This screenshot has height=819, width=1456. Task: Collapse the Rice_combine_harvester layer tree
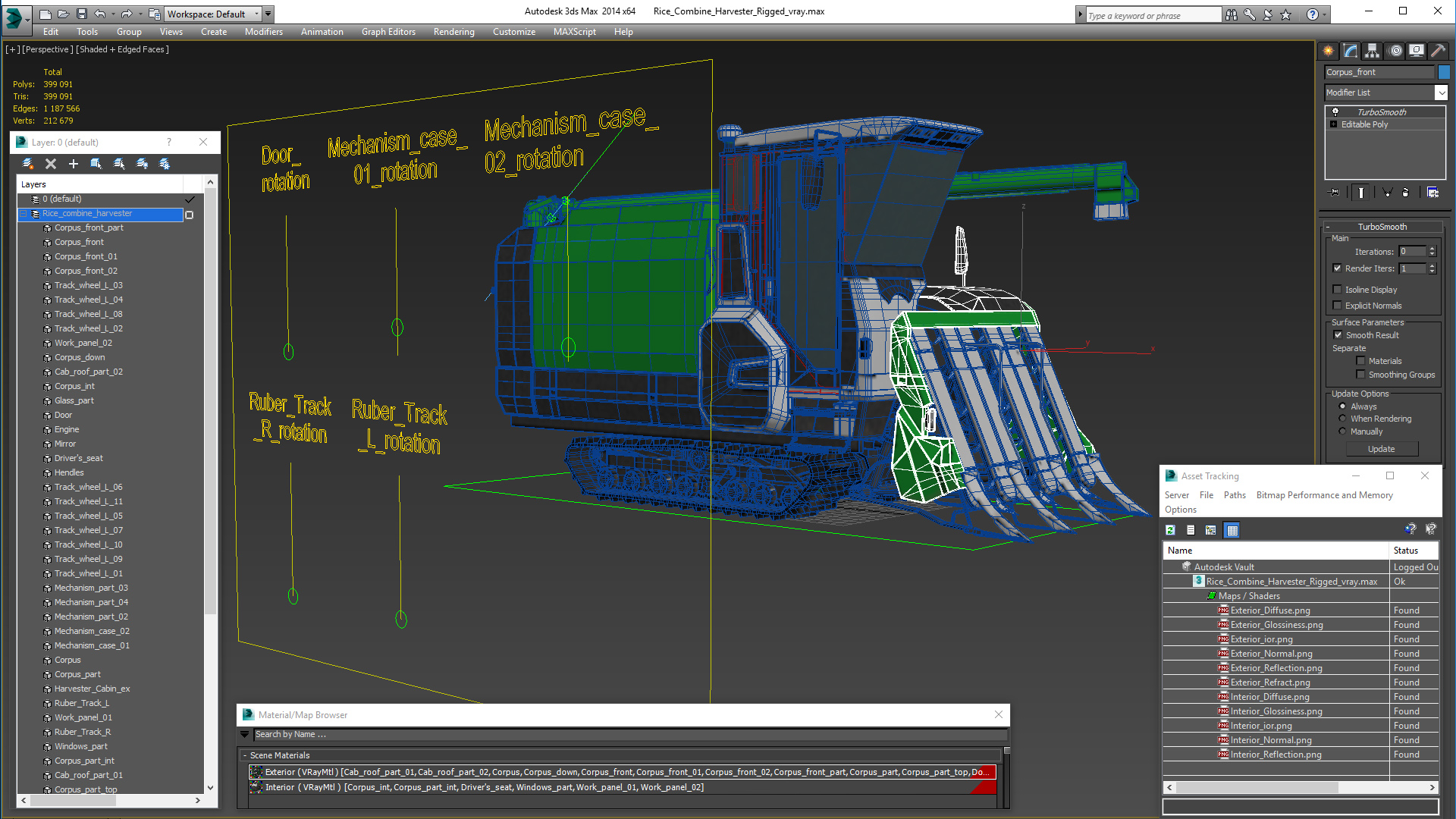tap(23, 214)
